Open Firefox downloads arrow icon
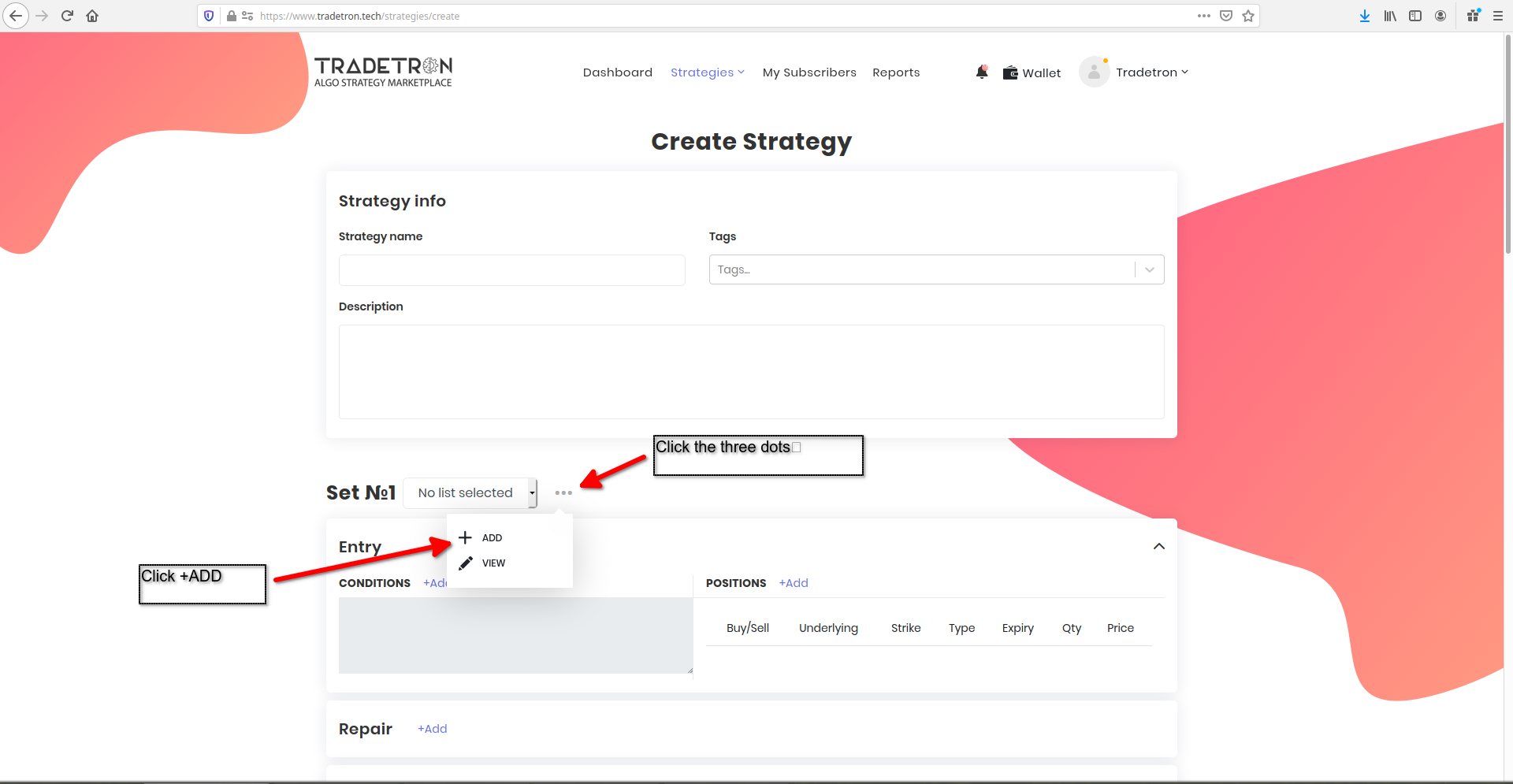 pyautogui.click(x=1365, y=16)
